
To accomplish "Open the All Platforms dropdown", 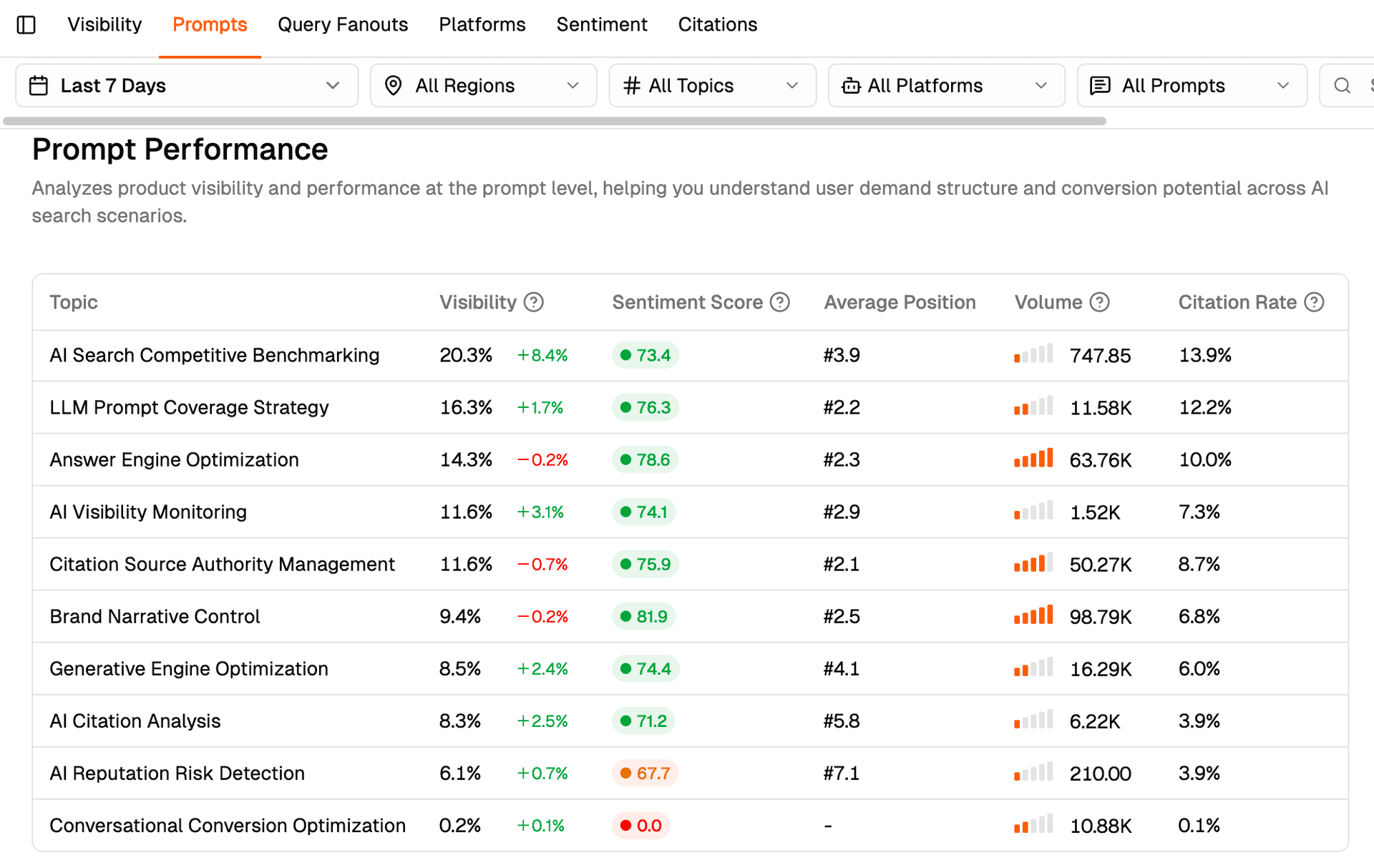I will tap(947, 86).
